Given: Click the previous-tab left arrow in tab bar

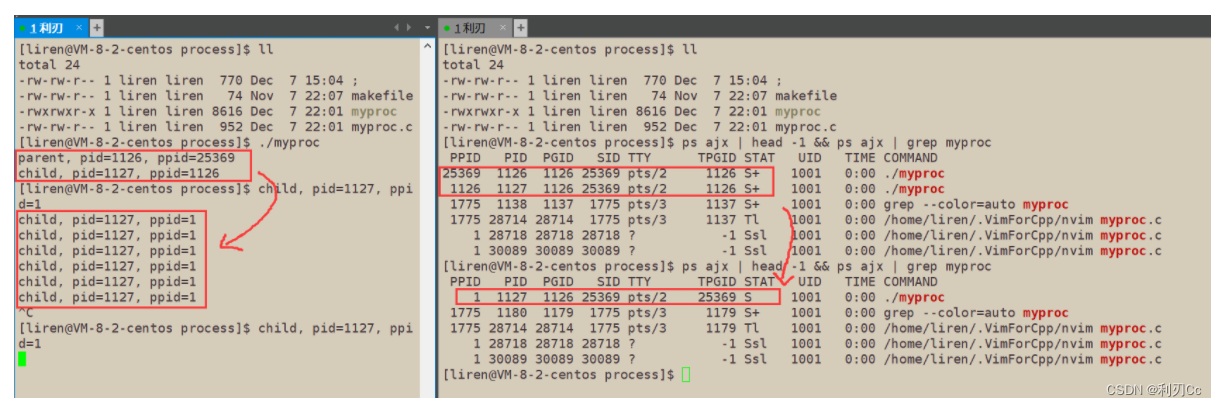Looking at the screenshot, I should pyautogui.click(x=396, y=28).
